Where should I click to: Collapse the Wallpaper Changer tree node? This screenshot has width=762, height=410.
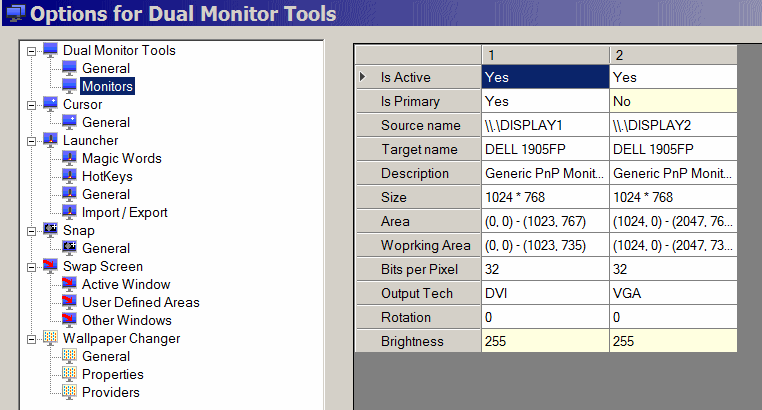coord(33,338)
